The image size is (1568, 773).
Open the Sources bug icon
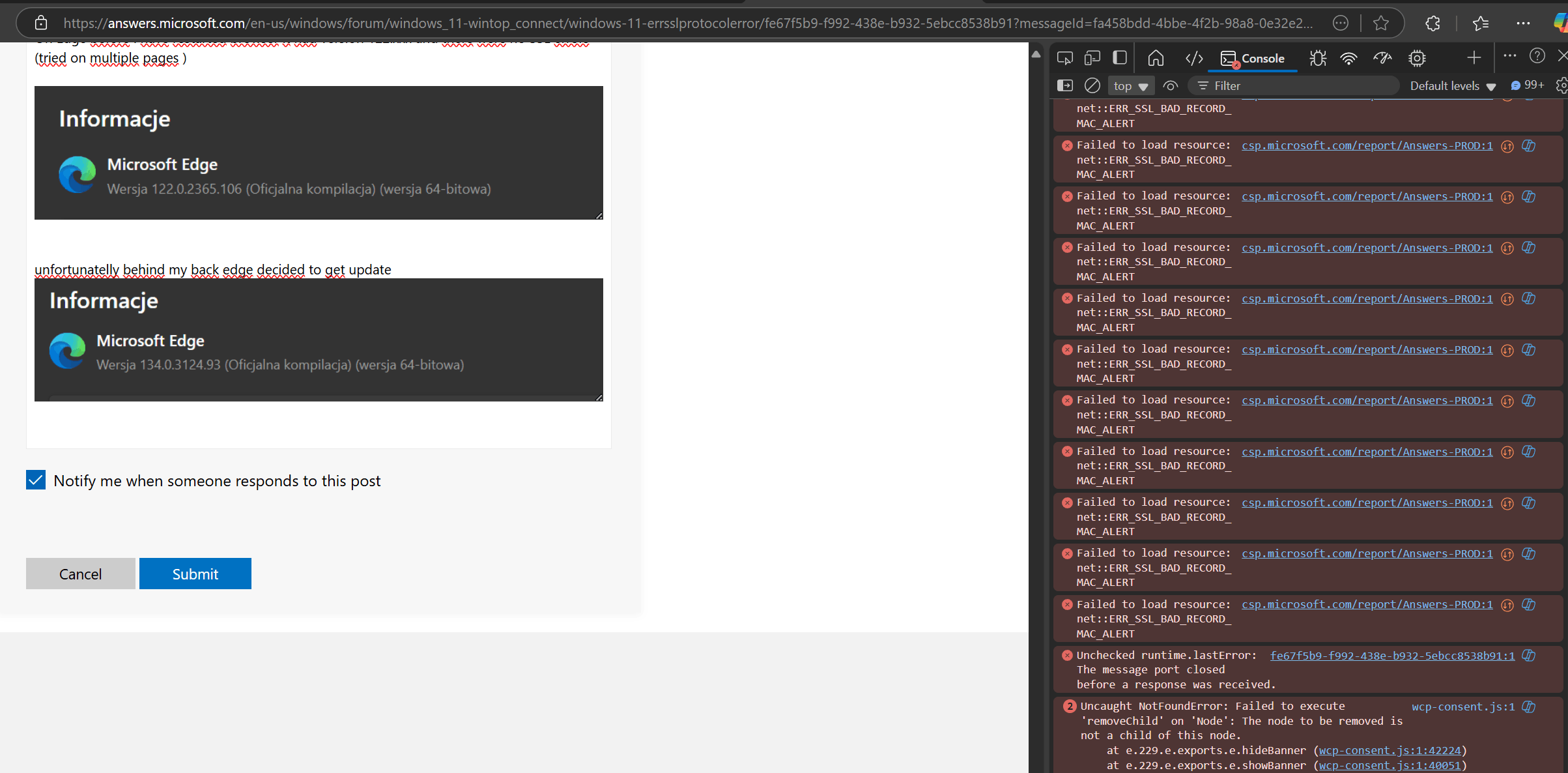pos(1318,59)
